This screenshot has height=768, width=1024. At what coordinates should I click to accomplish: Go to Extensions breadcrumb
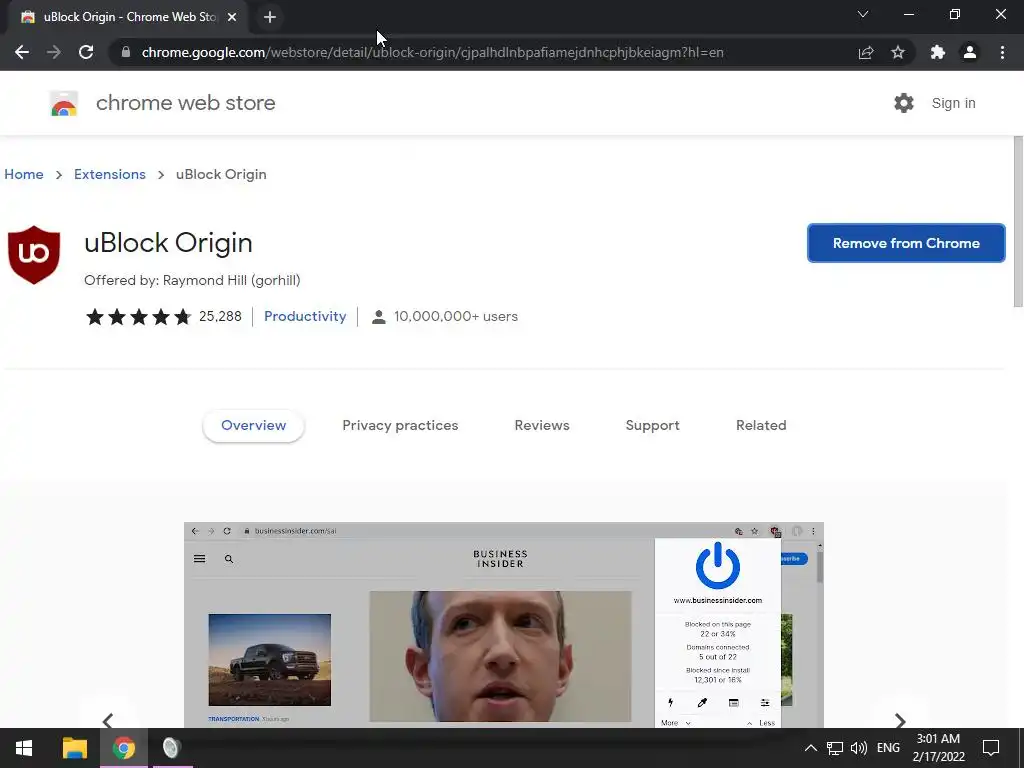click(x=110, y=174)
